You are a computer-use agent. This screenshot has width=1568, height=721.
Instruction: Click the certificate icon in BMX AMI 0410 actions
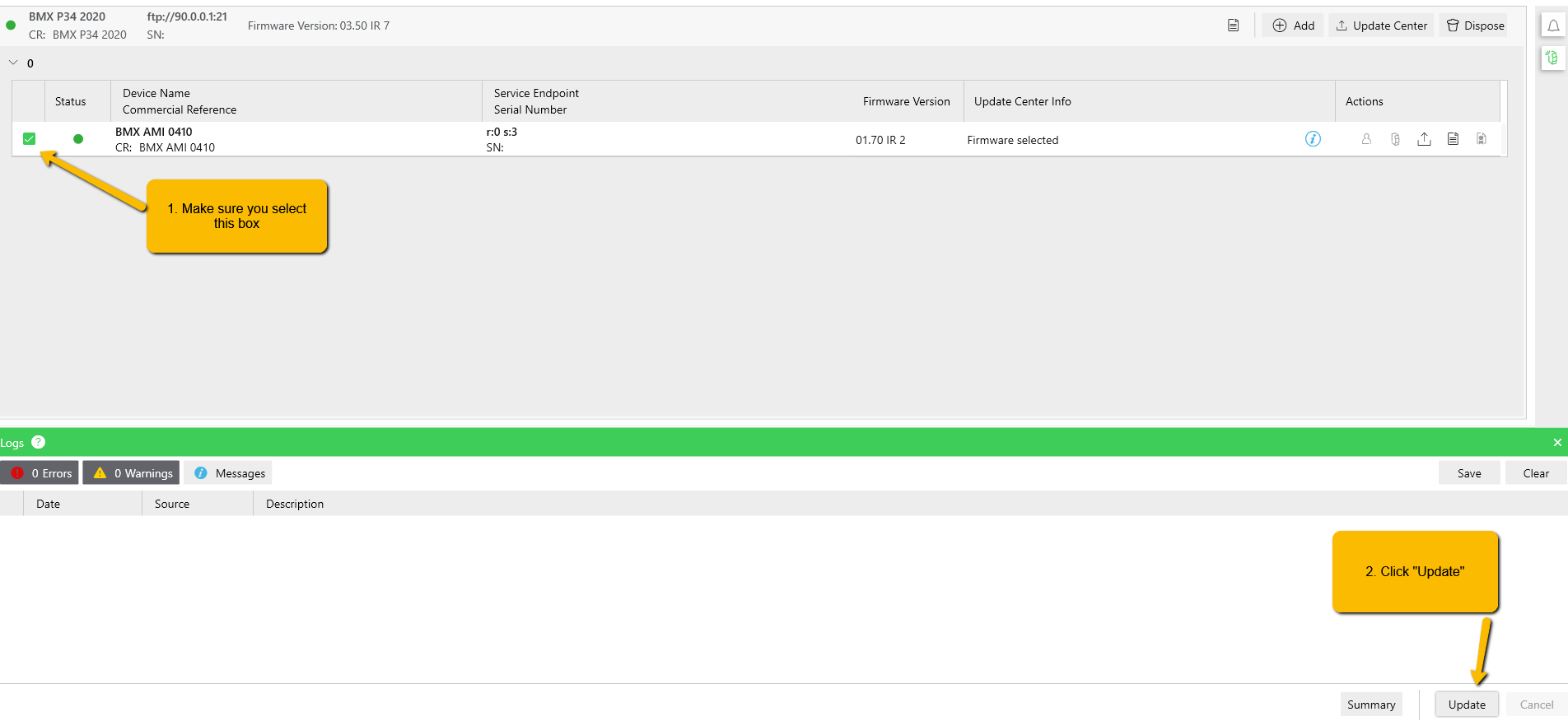[x=1482, y=139]
